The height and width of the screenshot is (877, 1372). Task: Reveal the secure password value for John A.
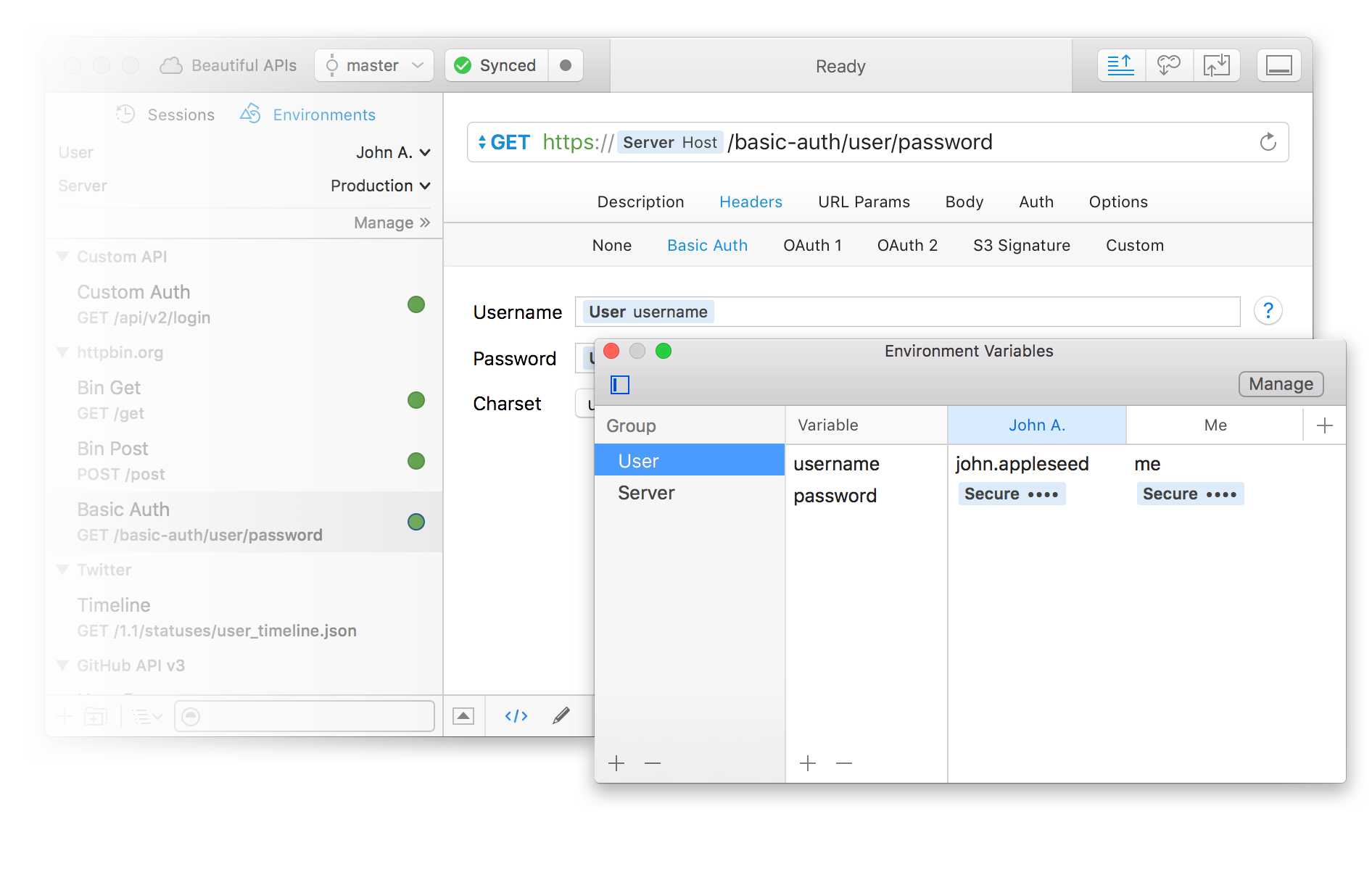pyautogui.click(x=1012, y=494)
